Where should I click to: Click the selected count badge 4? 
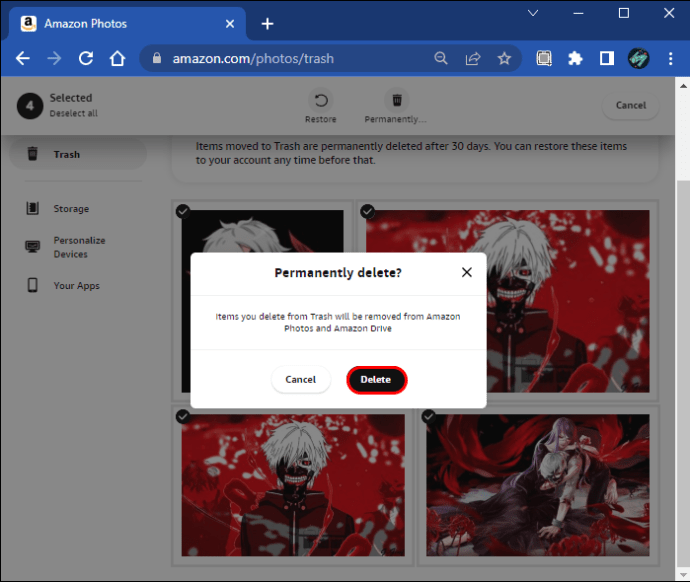tap(30, 106)
